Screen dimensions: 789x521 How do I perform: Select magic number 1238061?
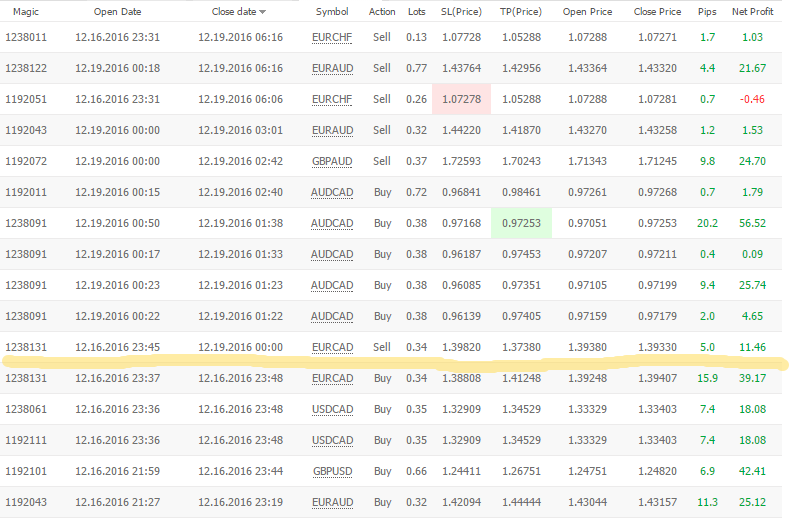click(x=26, y=409)
